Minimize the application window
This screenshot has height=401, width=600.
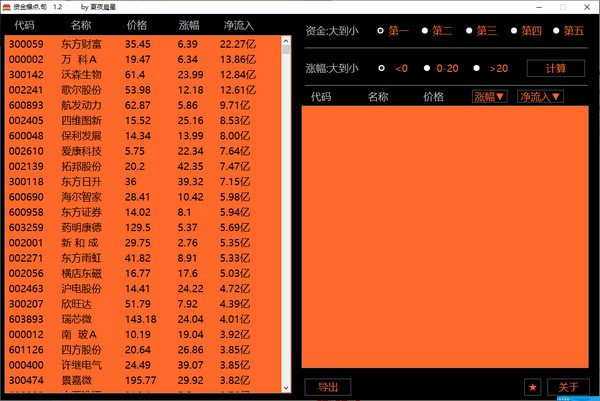539,7
